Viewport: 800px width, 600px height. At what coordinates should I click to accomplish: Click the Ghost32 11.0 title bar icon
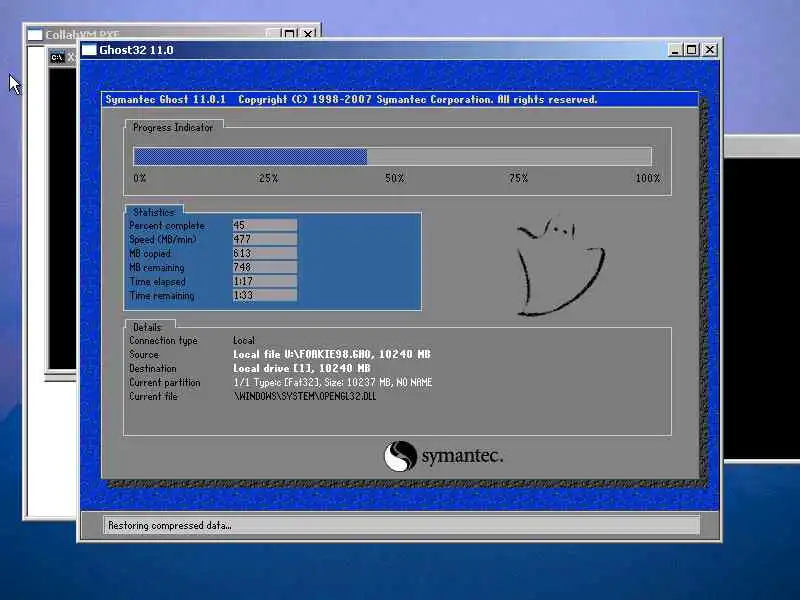(x=89, y=50)
